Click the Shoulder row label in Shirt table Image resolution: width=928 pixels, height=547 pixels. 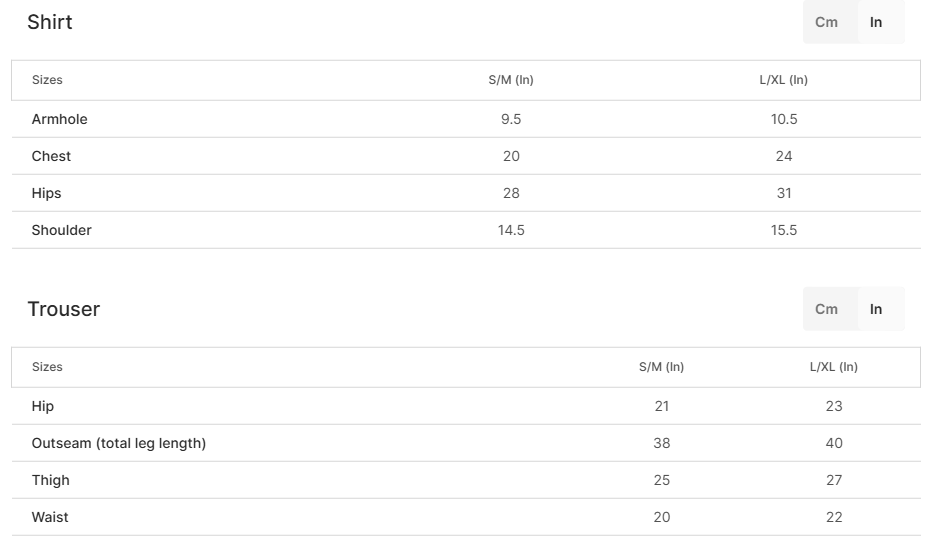pos(62,230)
